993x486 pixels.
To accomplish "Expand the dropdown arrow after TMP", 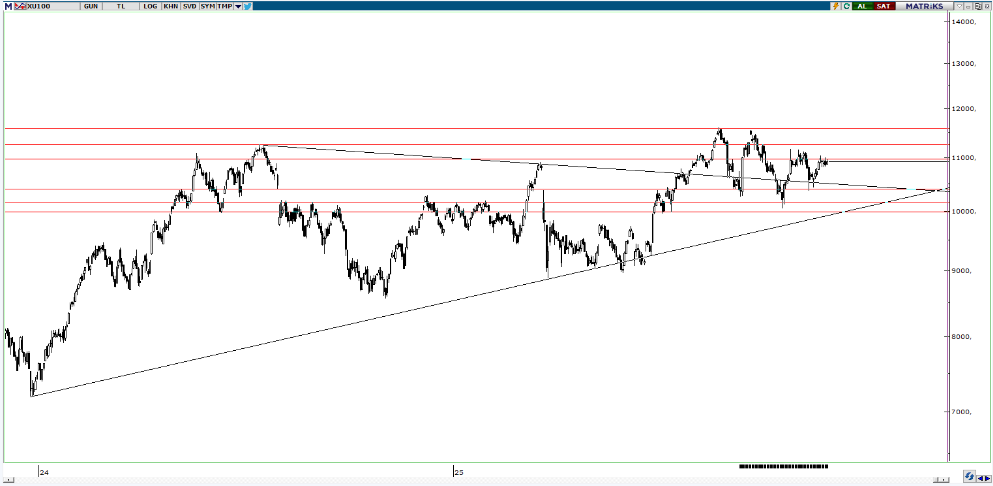I will 238,6.
